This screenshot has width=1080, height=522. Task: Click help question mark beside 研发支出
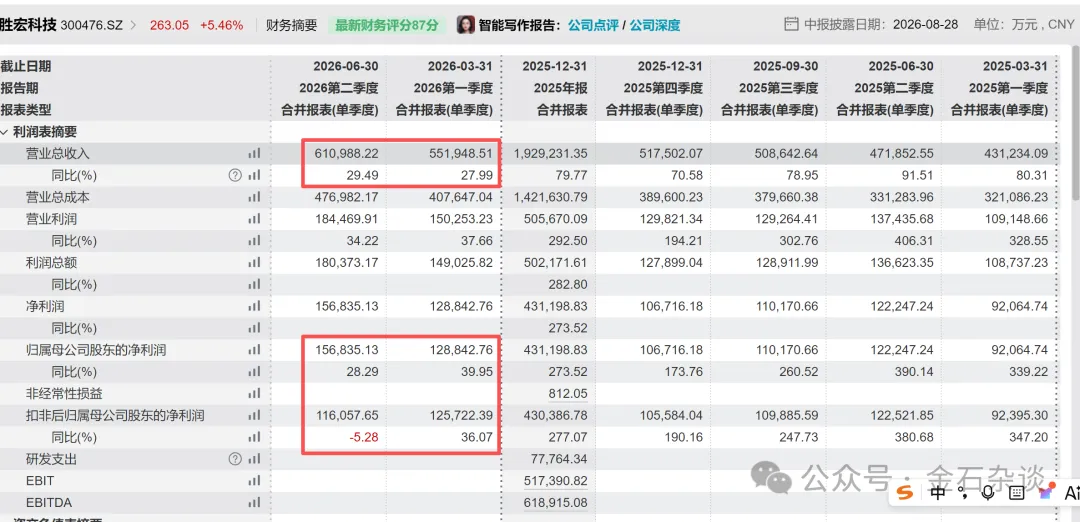click(x=235, y=459)
